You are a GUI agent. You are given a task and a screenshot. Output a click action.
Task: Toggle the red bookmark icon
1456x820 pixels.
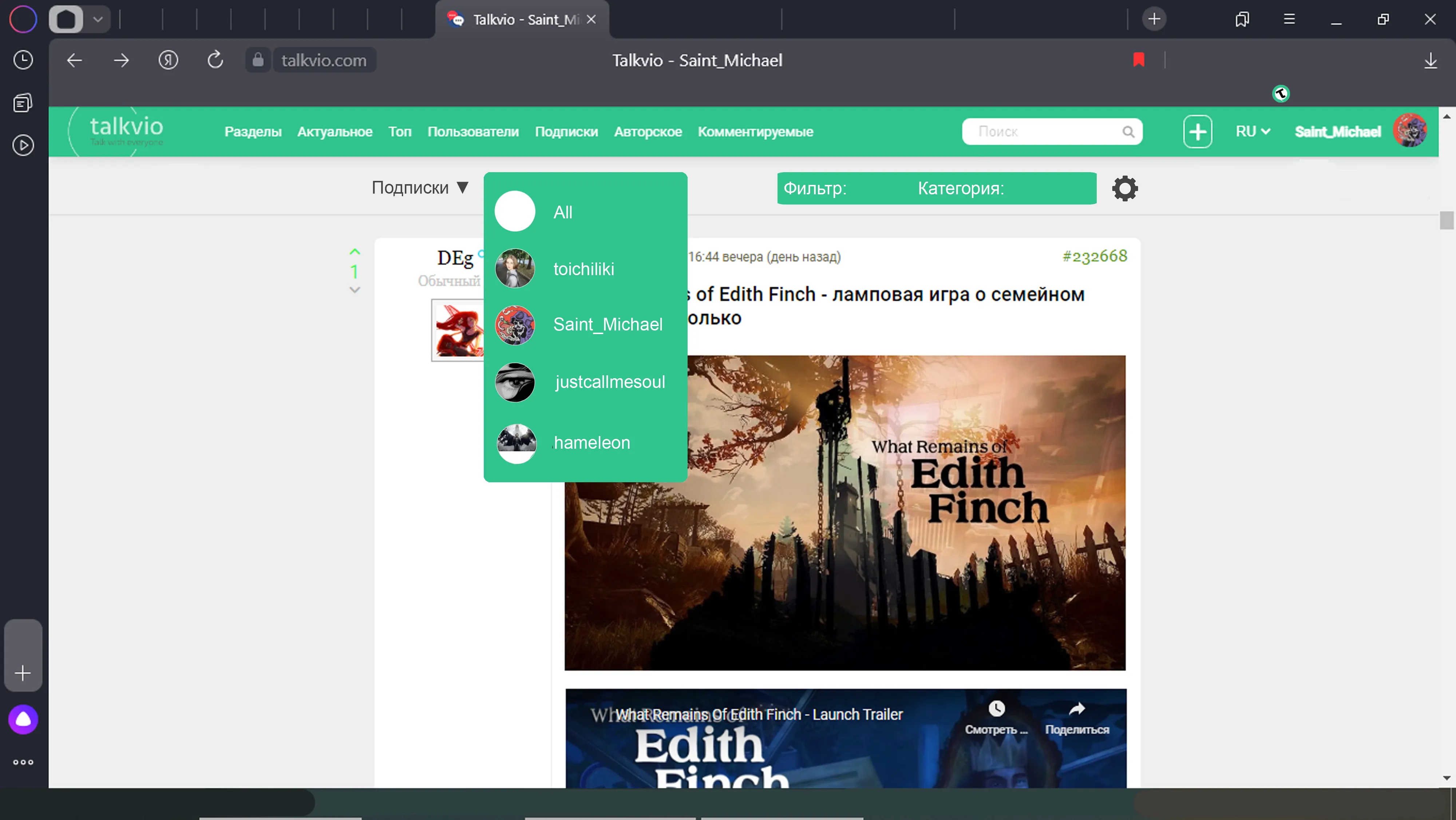[1139, 60]
